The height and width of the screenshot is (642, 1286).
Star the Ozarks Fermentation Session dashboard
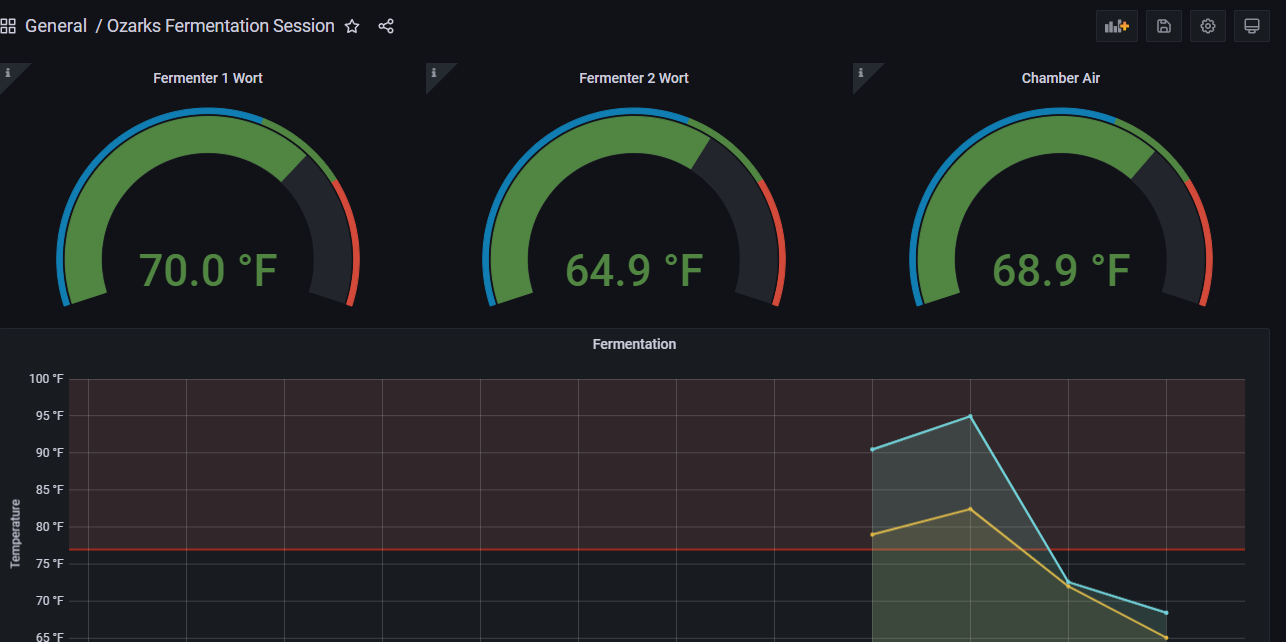tap(352, 27)
